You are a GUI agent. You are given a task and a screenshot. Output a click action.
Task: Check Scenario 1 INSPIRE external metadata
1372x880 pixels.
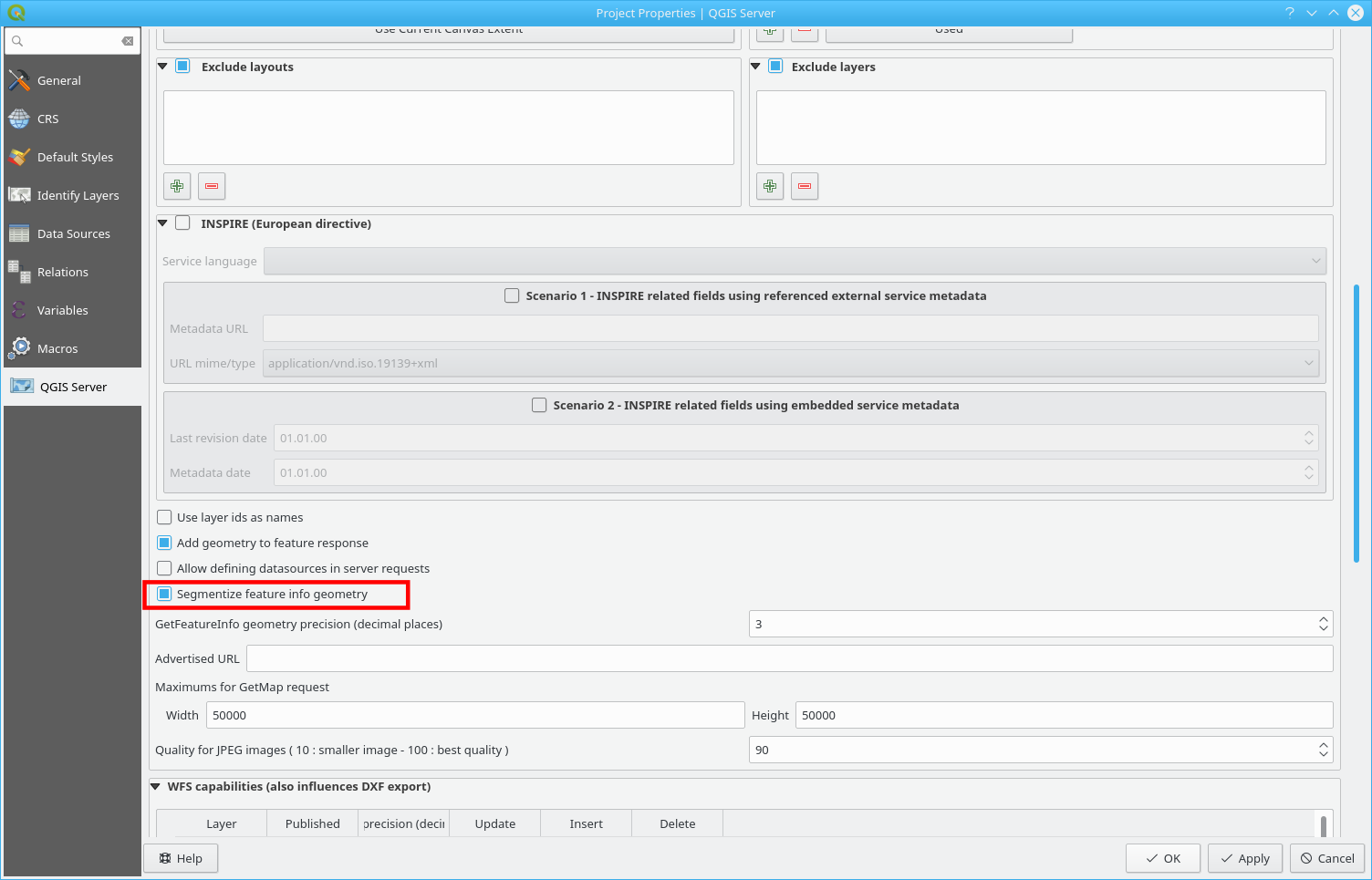(x=512, y=295)
